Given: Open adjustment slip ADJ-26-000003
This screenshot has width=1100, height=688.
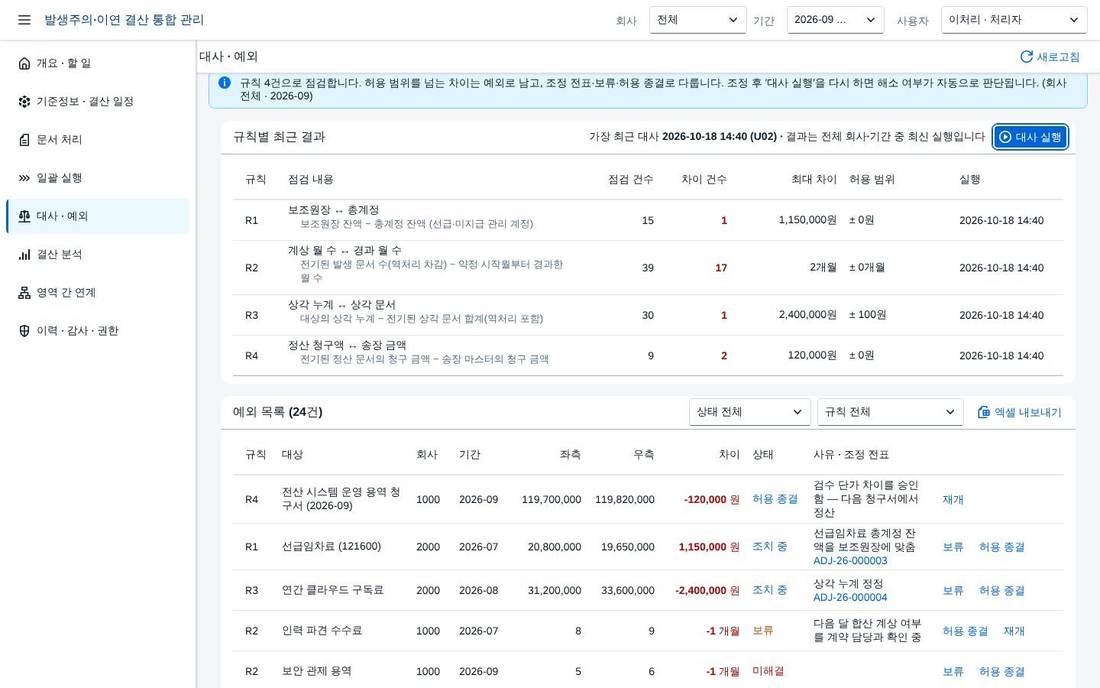Looking at the screenshot, I should pos(850,561).
